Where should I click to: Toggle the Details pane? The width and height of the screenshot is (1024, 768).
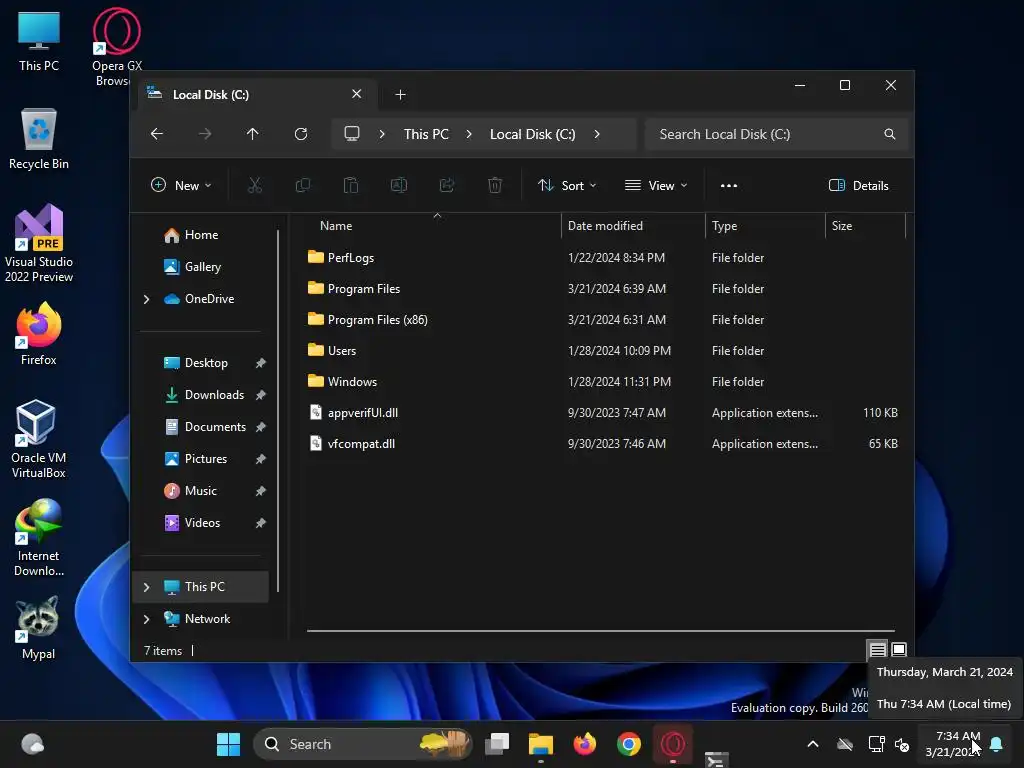[x=858, y=185]
